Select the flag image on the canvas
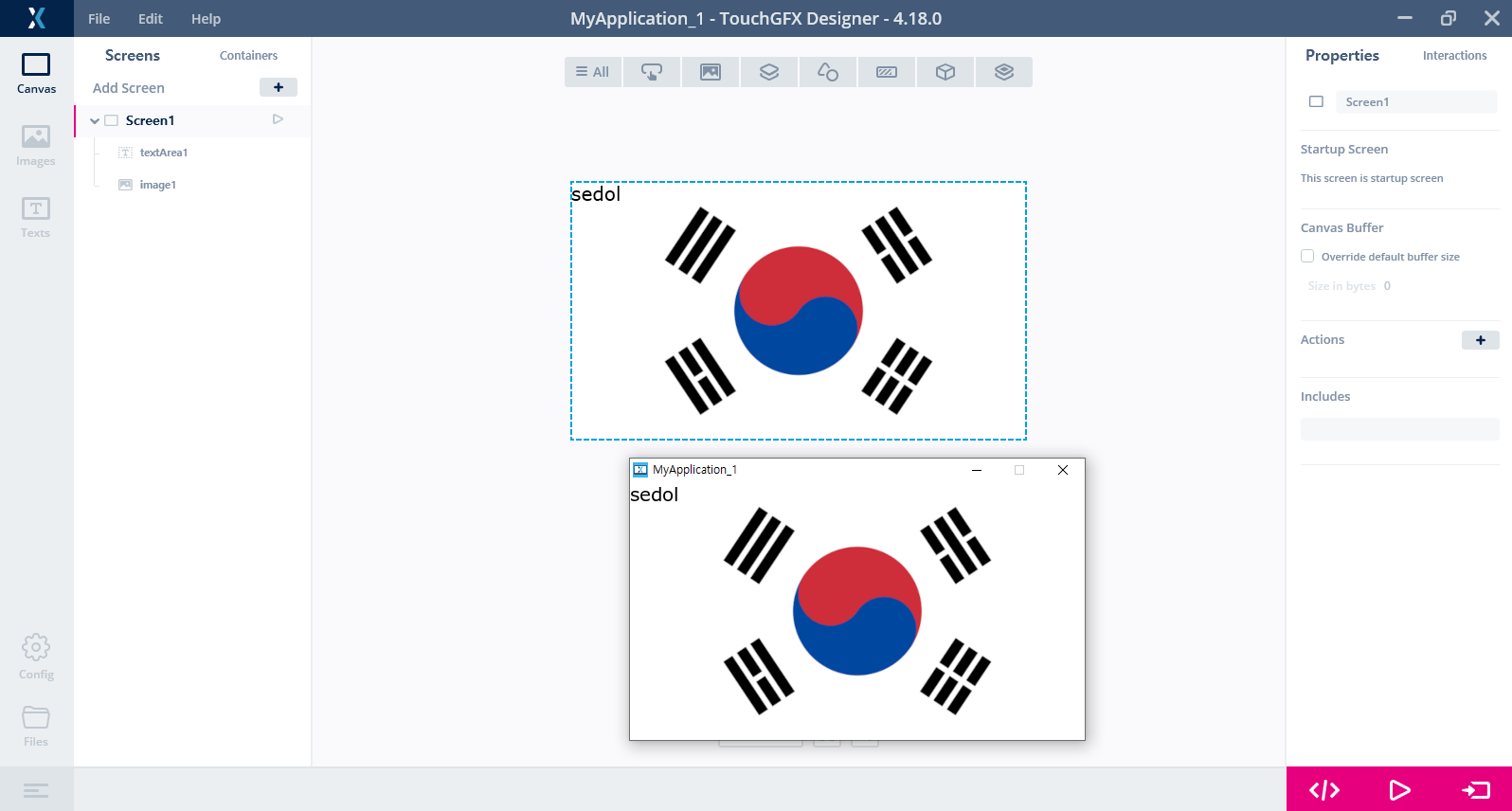Viewport: 1512px width, 811px height. [799, 311]
